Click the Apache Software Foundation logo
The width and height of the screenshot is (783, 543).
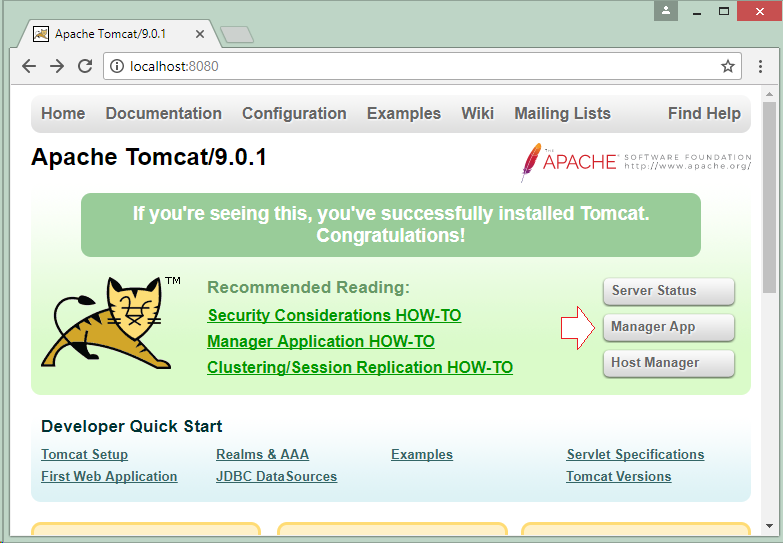pyautogui.click(x=635, y=162)
